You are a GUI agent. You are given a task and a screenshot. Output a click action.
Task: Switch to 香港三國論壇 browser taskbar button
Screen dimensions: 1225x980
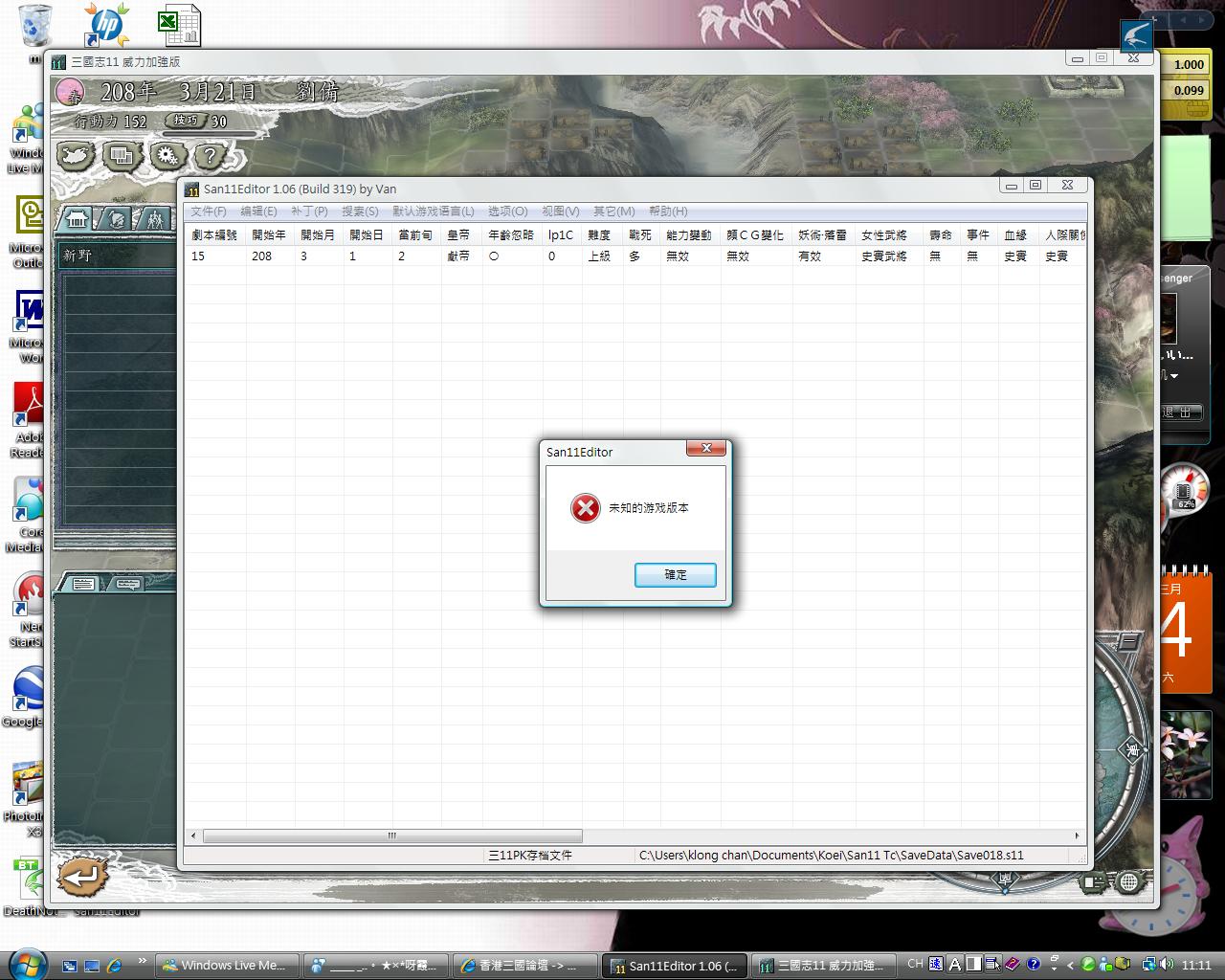tap(526, 966)
